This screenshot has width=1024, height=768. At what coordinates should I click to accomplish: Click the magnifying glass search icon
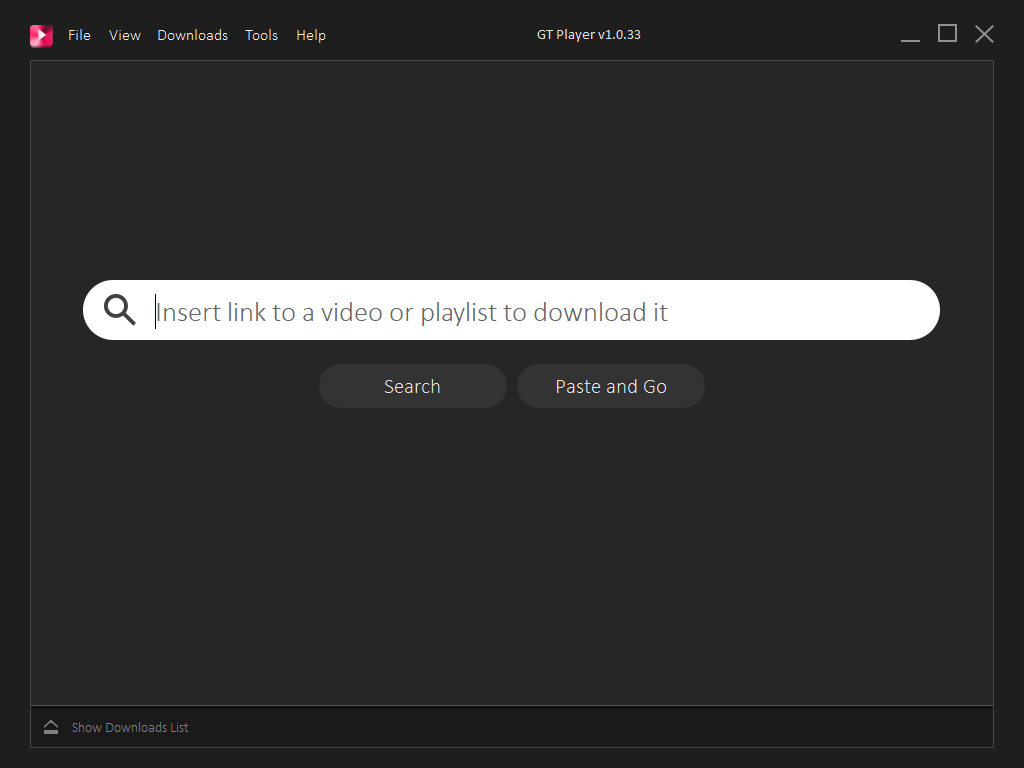pyautogui.click(x=120, y=310)
